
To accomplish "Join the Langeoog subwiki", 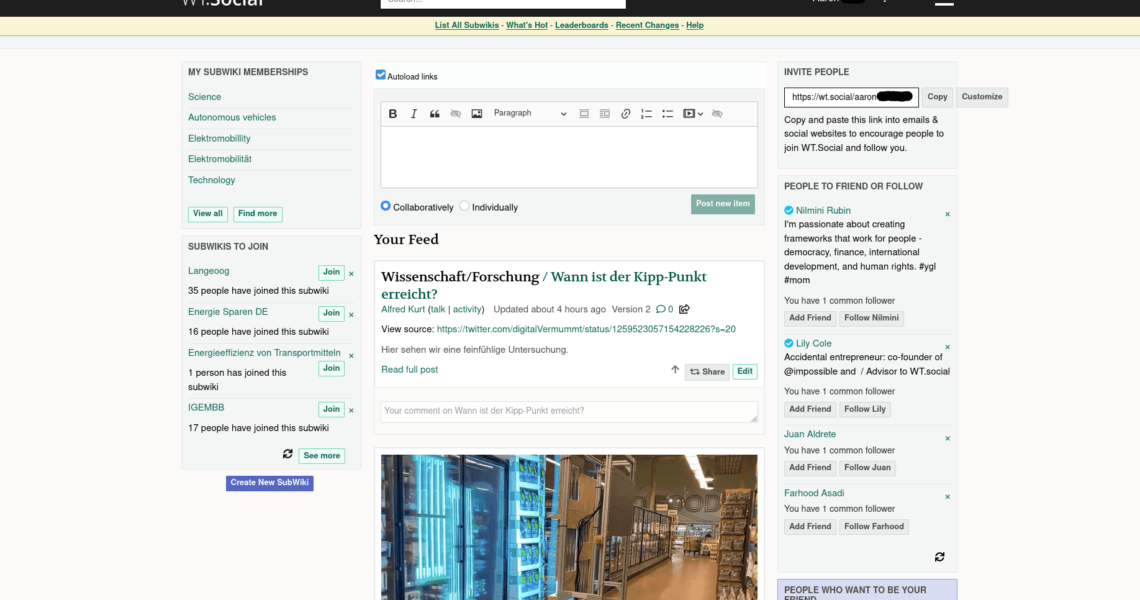I will click(331, 272).
